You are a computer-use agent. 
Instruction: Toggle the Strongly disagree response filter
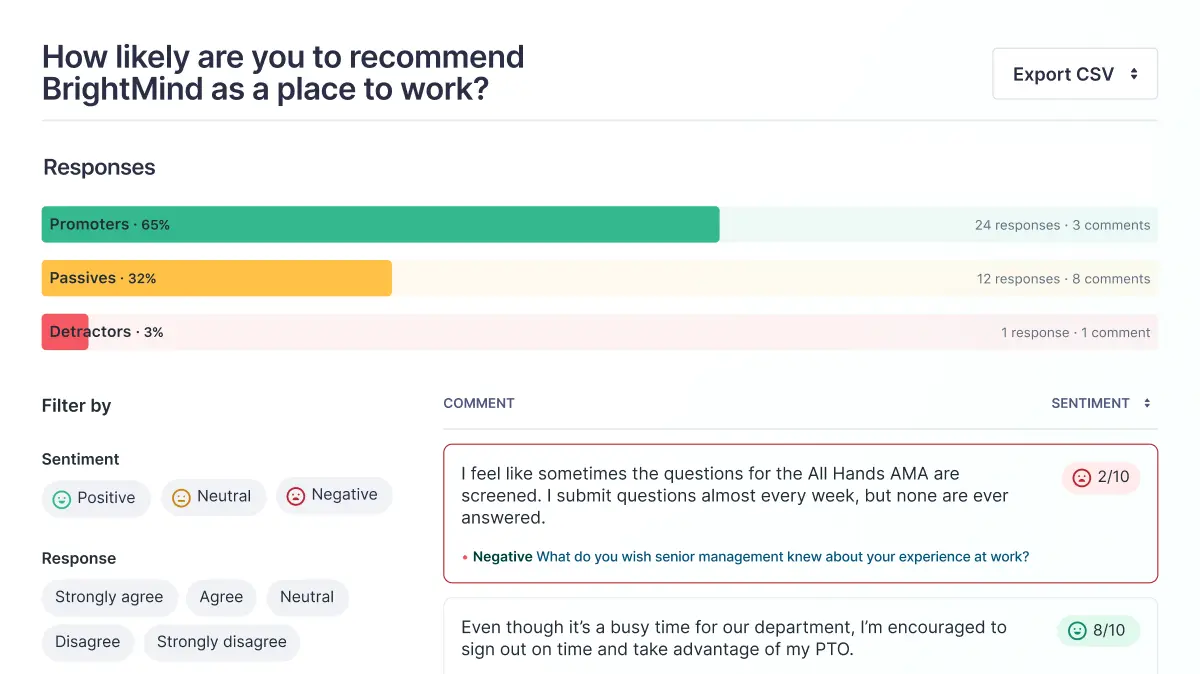221,642
